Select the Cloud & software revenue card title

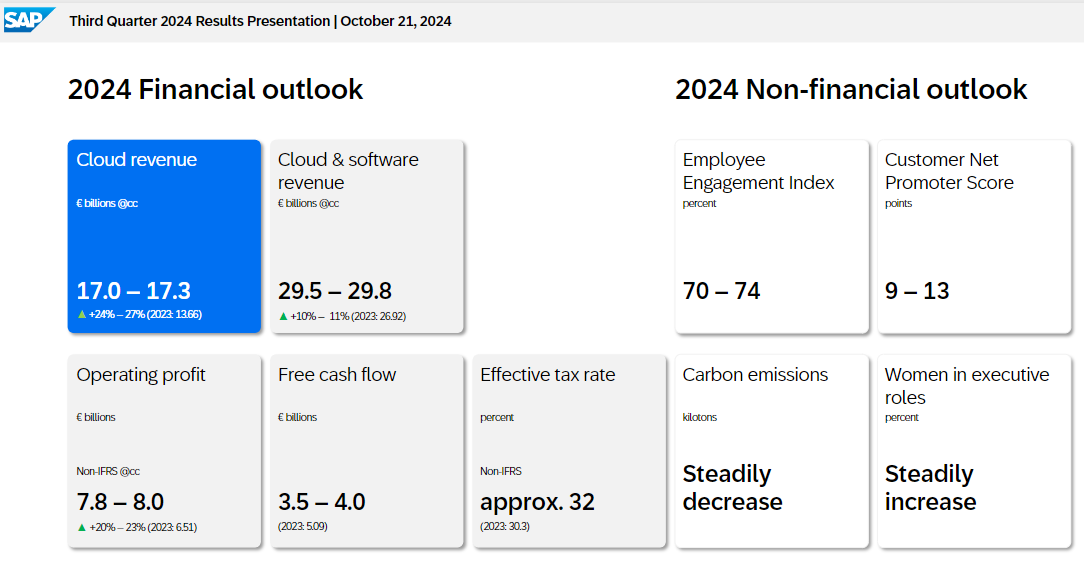pos(348,171)
